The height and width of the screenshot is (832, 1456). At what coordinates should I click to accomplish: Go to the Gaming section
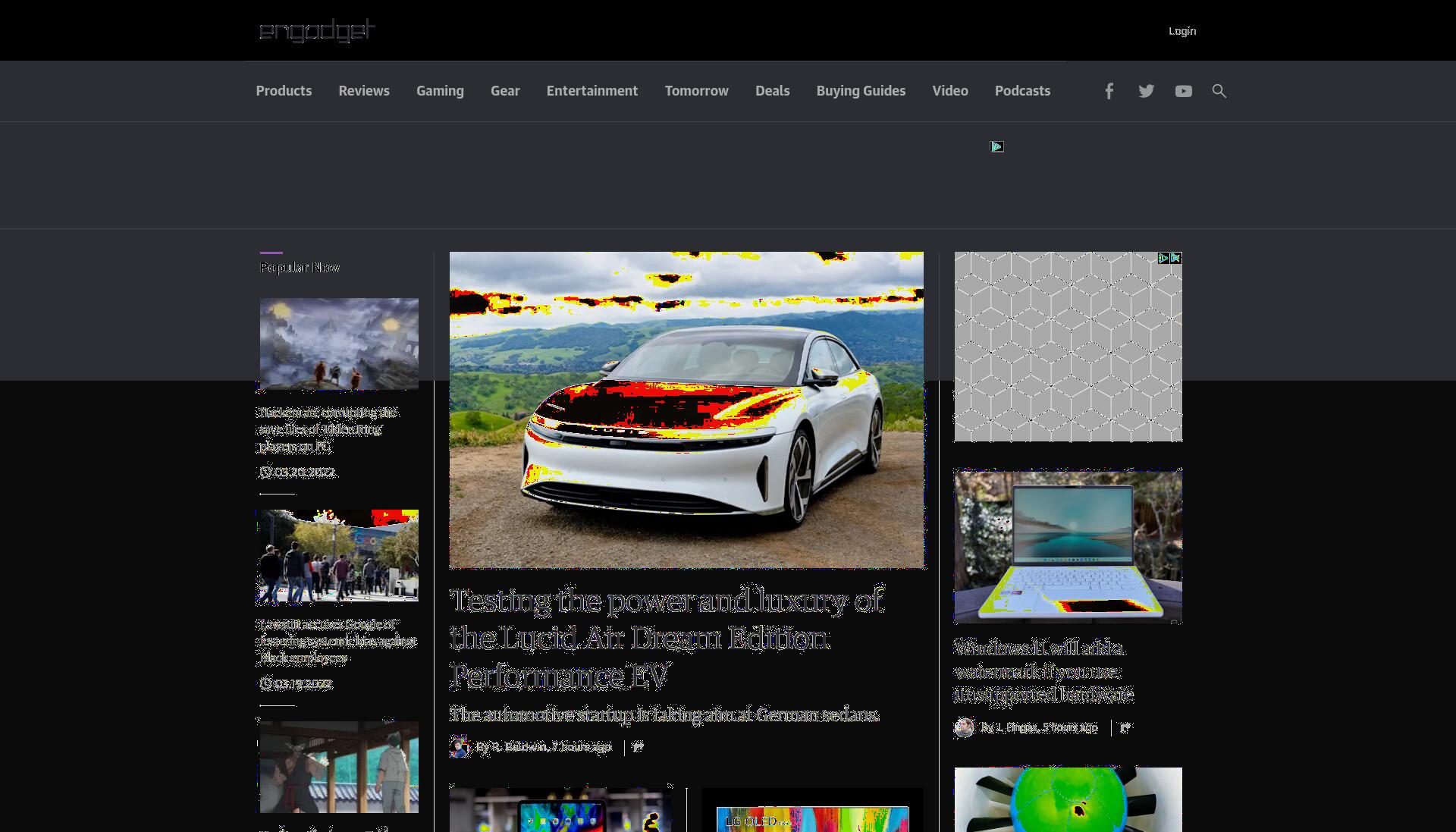click(x=440, y=91)
